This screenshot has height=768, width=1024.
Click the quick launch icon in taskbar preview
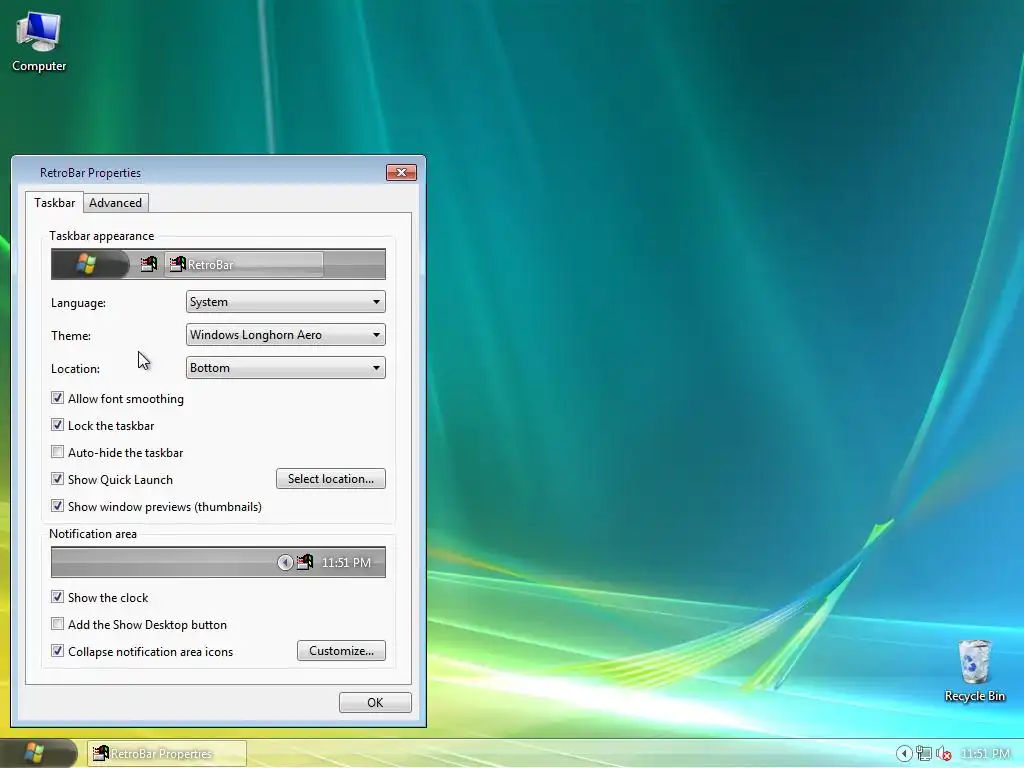[x=149, y=264]
